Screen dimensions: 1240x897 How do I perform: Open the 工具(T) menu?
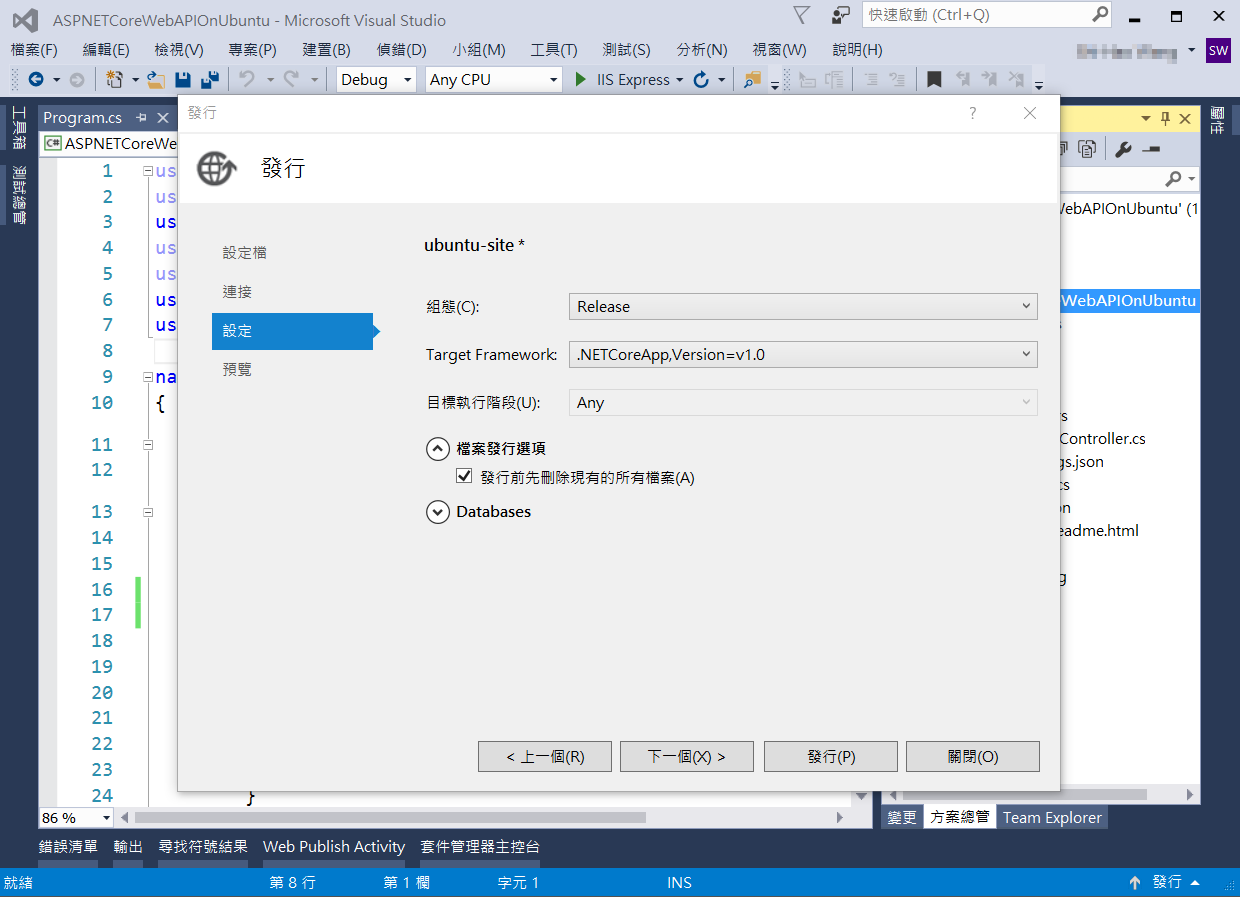coord(554,50)
